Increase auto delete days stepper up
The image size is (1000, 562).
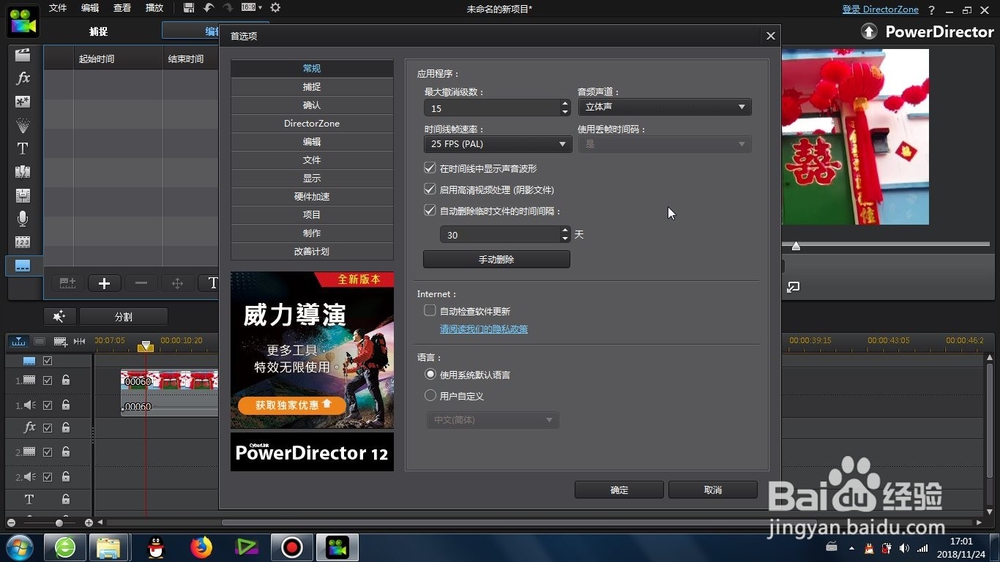[x=565, y=230]
